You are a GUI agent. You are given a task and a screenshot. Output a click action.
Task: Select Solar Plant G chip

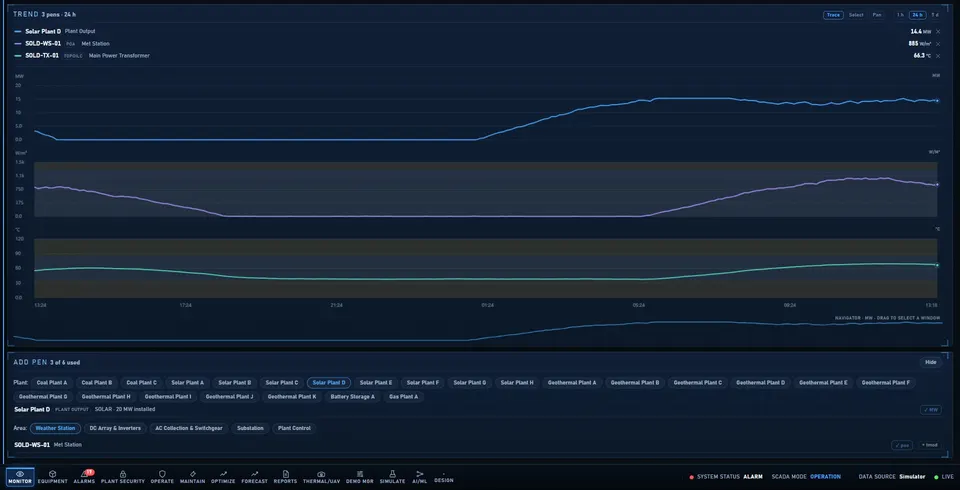coord(470,383)
